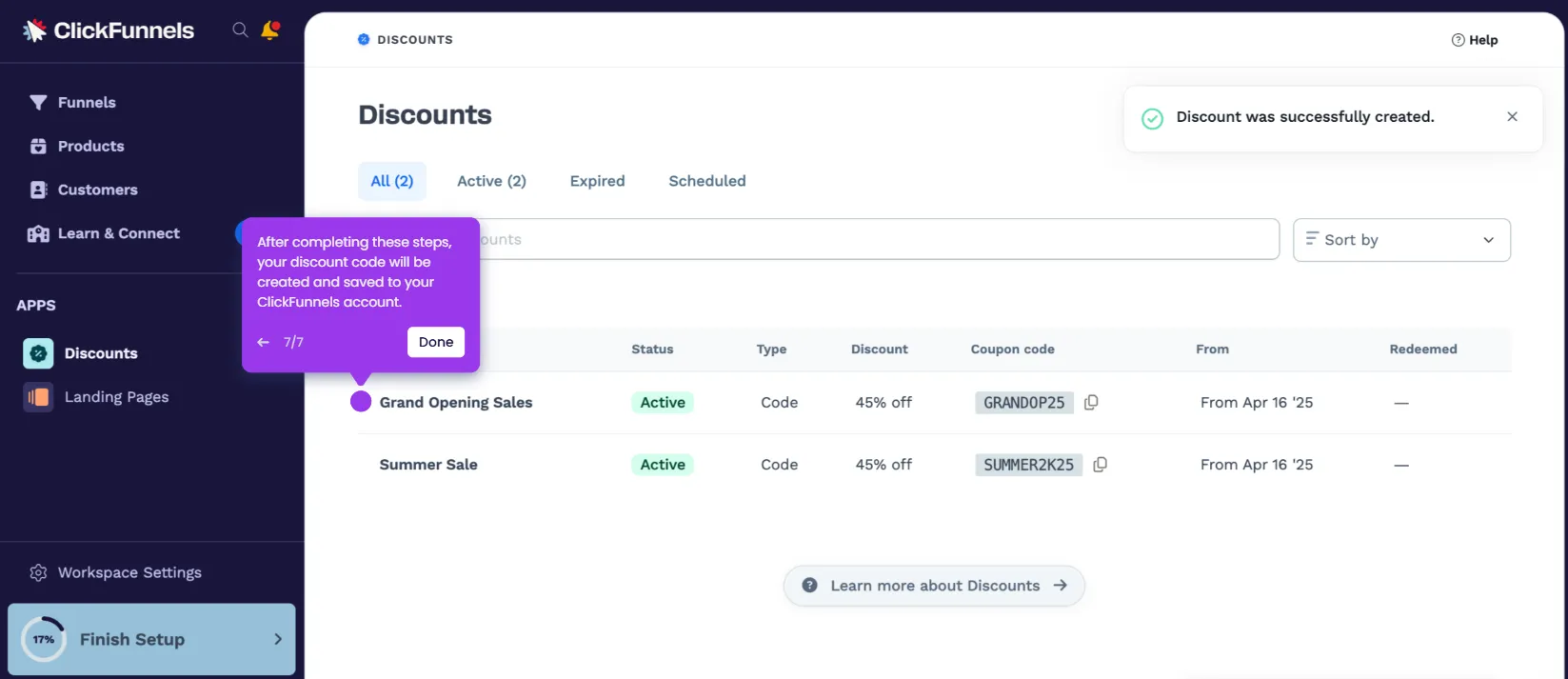Click the Type column header

click(771, 349)
